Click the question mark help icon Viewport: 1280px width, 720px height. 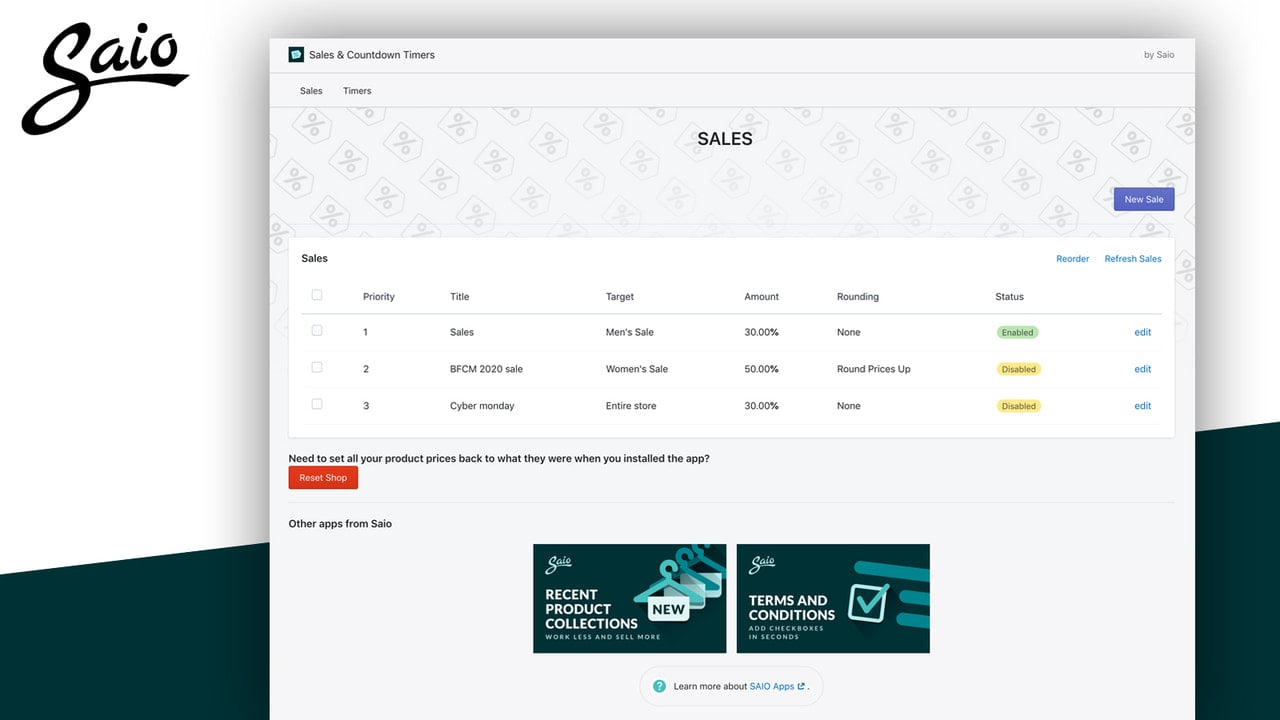click(x=659, y=686)
